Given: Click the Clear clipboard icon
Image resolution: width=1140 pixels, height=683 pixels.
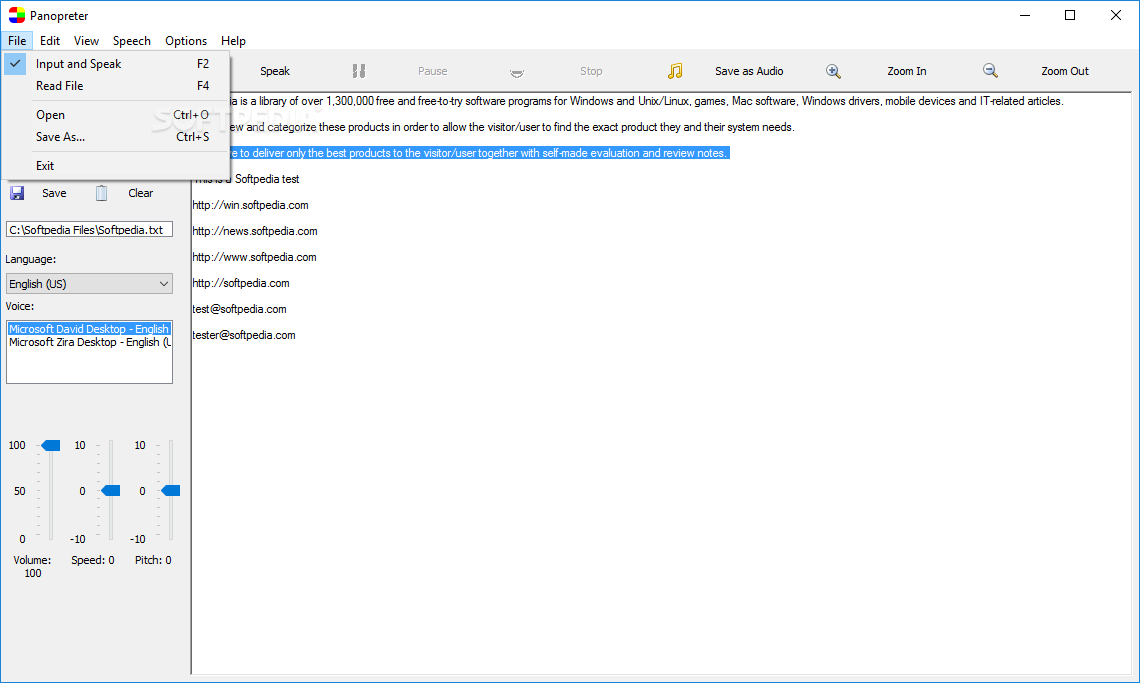Looking at the screenshot, I should [x=102, y=193].
